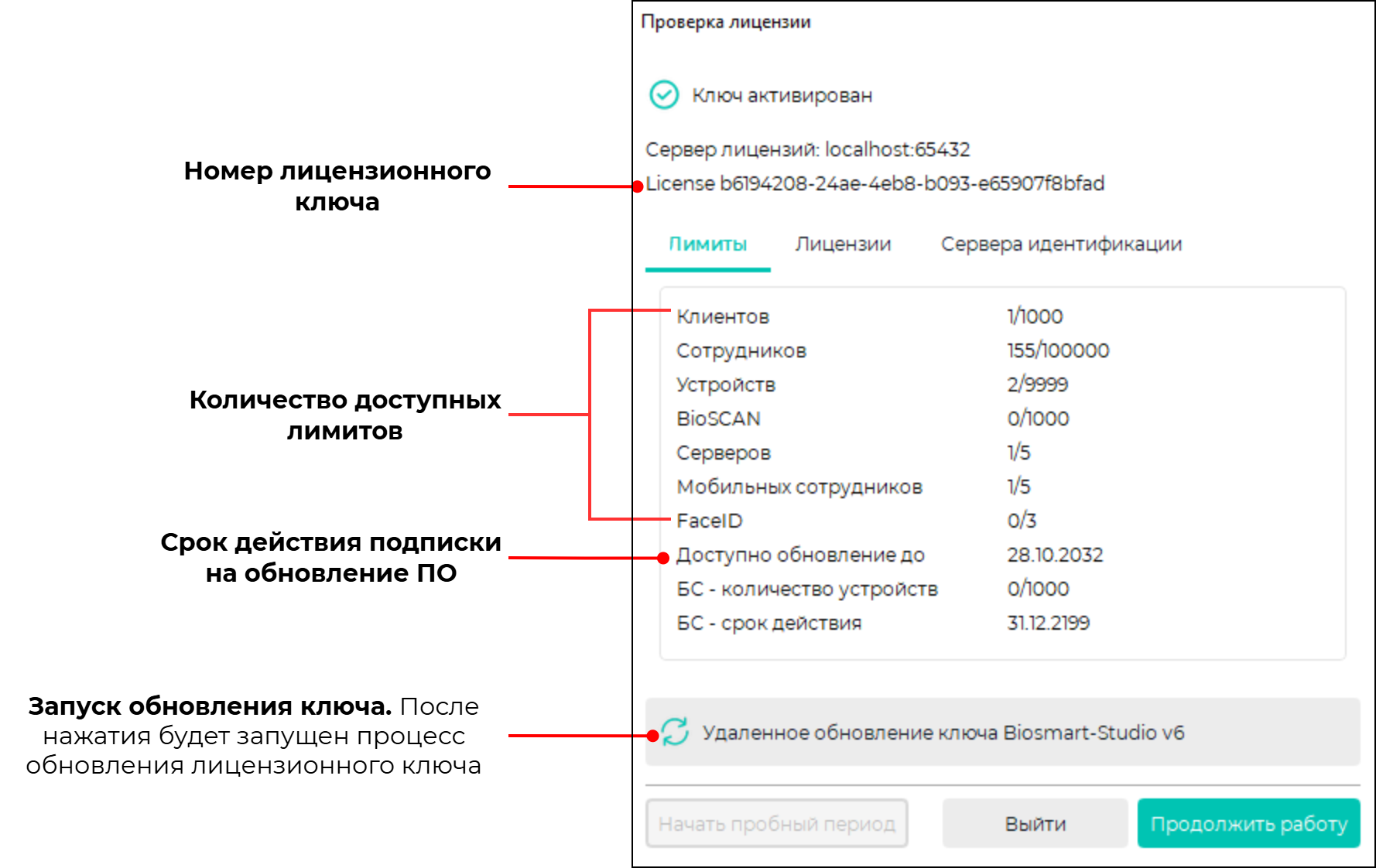Click the Выйти button
The image size is (1376, 868).
(1035, 824)
